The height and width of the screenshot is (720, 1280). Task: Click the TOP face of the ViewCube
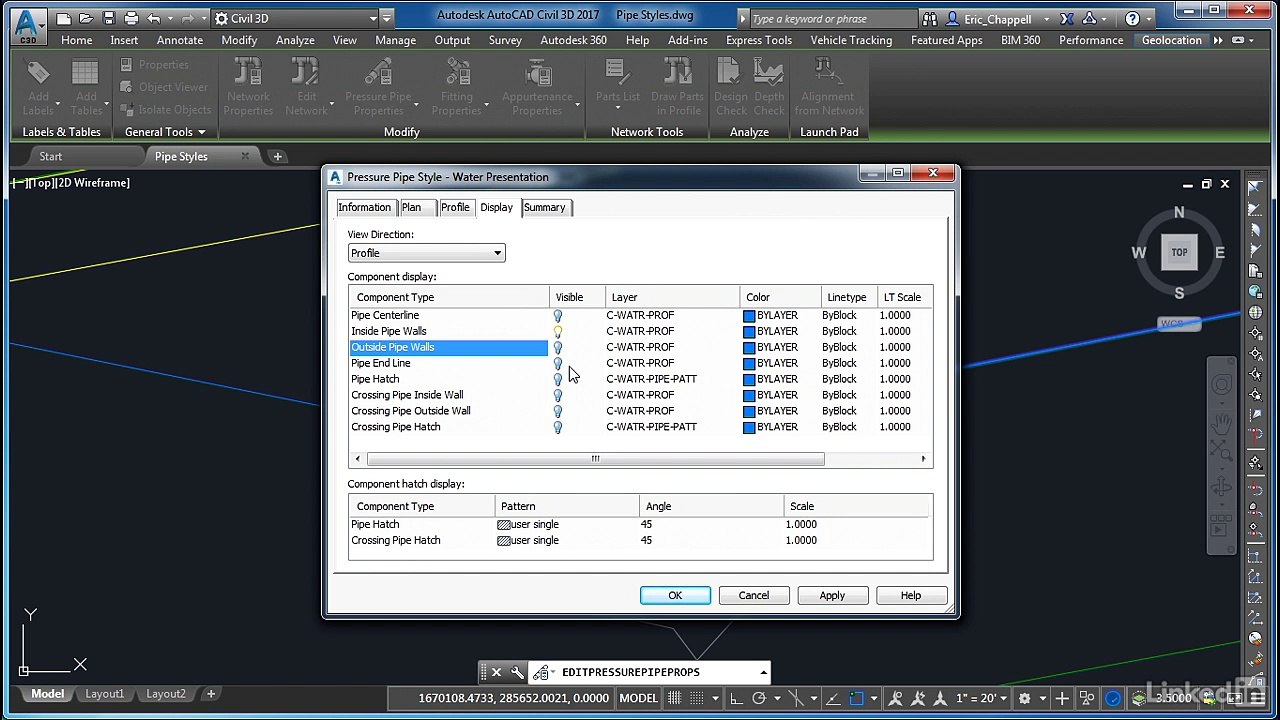click(1179, 252)
